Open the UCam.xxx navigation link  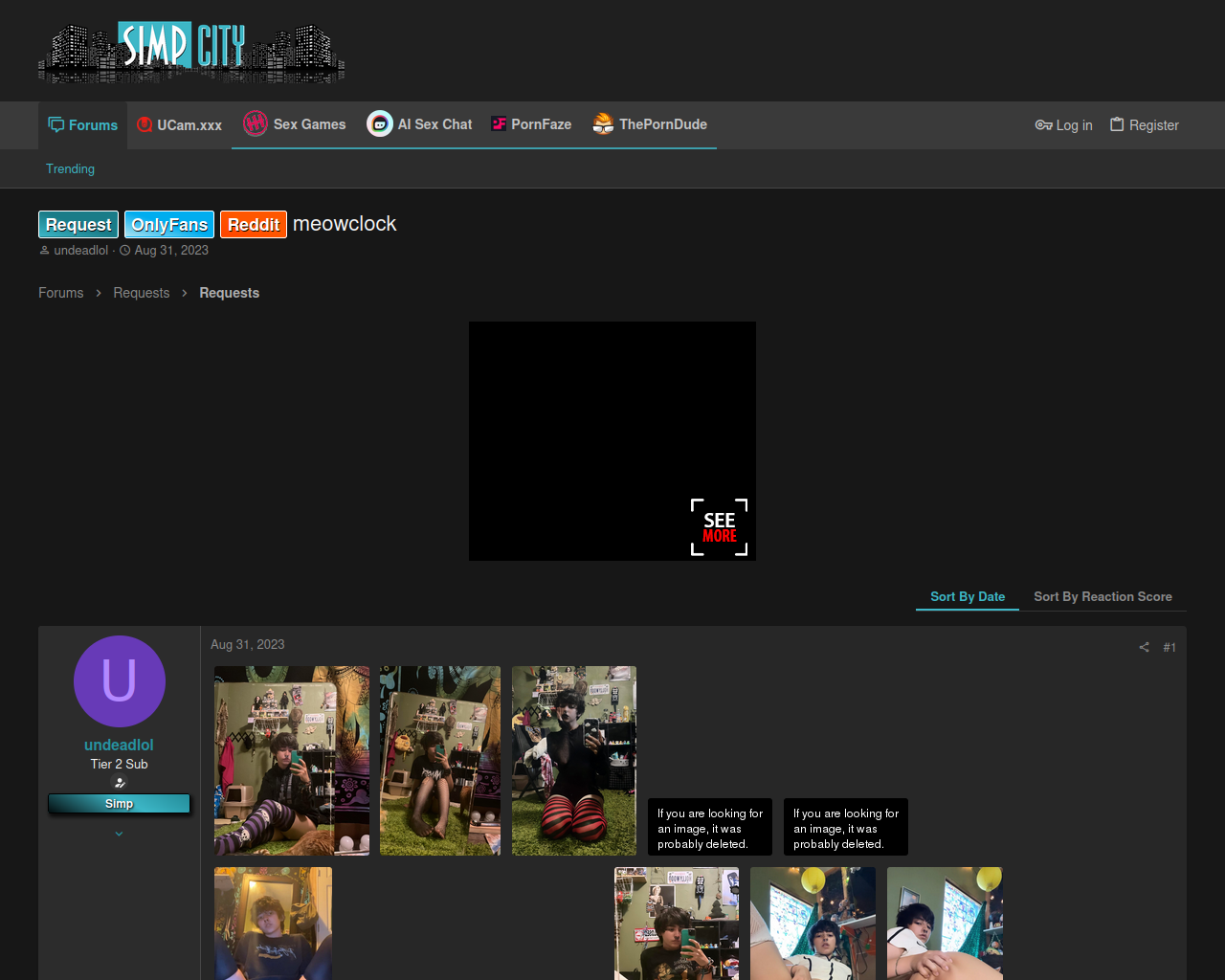tap(180, 125)
